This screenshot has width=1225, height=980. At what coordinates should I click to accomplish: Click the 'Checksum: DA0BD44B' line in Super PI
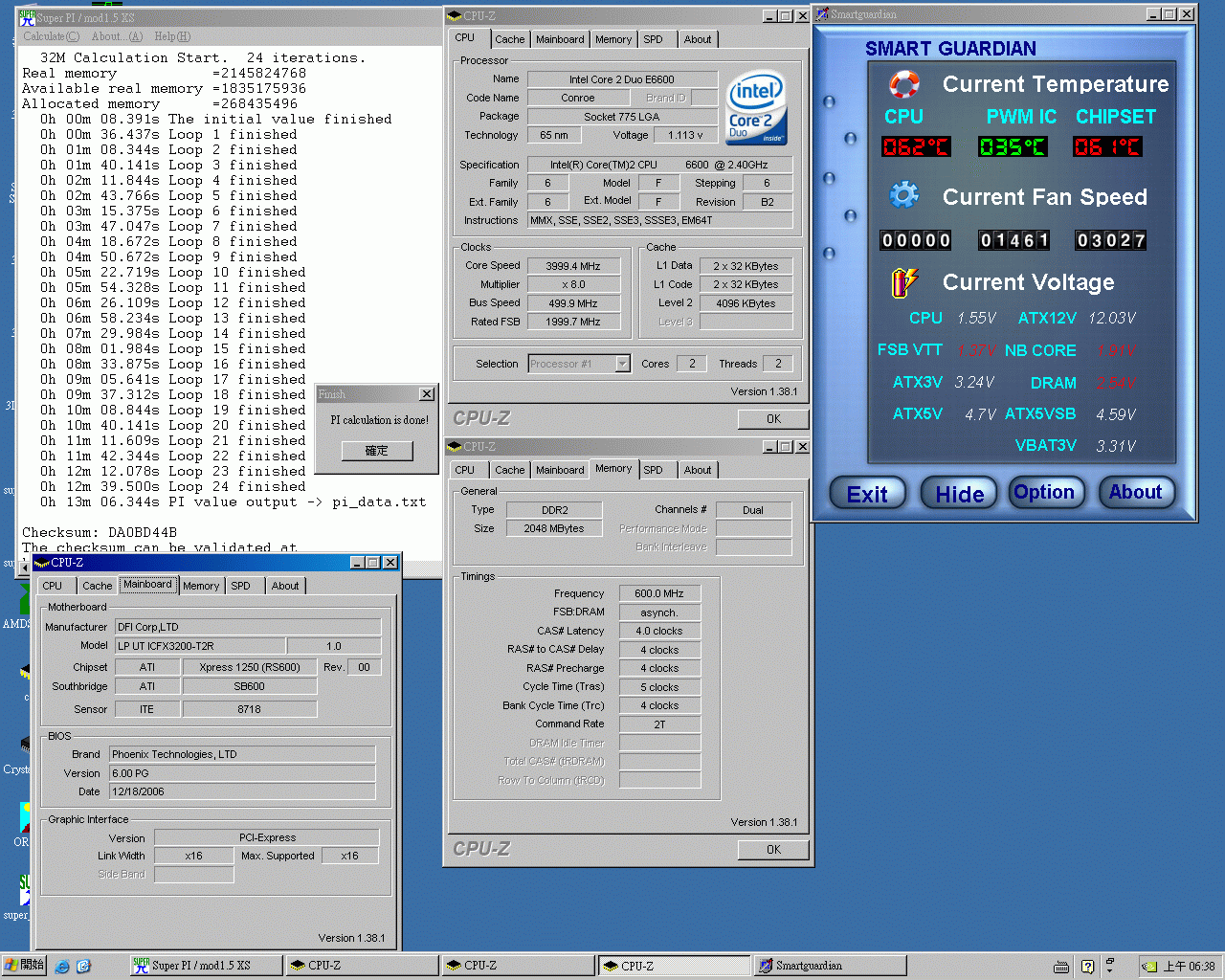pos(100,532)
